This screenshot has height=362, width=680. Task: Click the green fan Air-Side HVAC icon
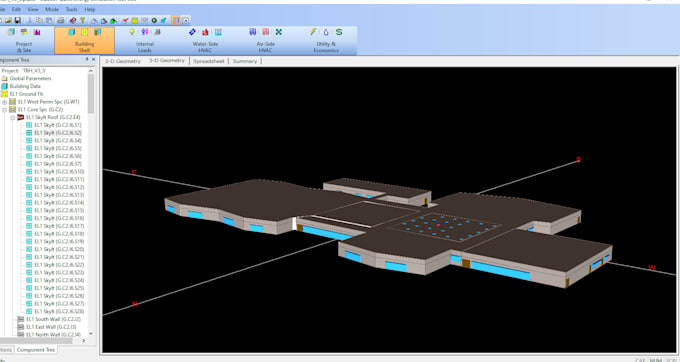pyautogui.click(x=278, y=32)
